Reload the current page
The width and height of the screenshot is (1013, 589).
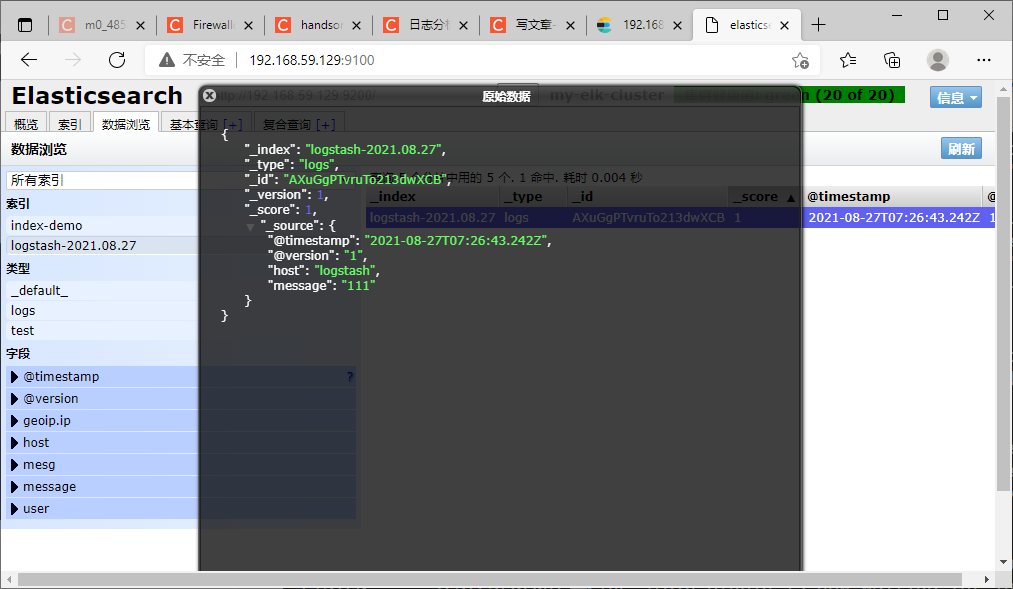117,60
